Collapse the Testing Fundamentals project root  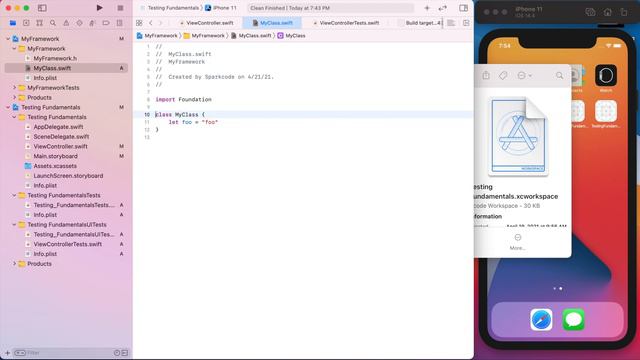click(x=8, y=107)
